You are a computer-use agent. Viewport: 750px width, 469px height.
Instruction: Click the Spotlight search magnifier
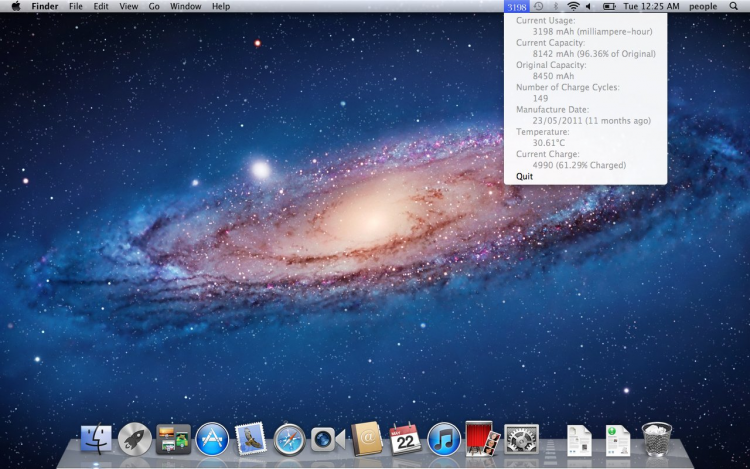pyautogui.click(x=733, y=6)
